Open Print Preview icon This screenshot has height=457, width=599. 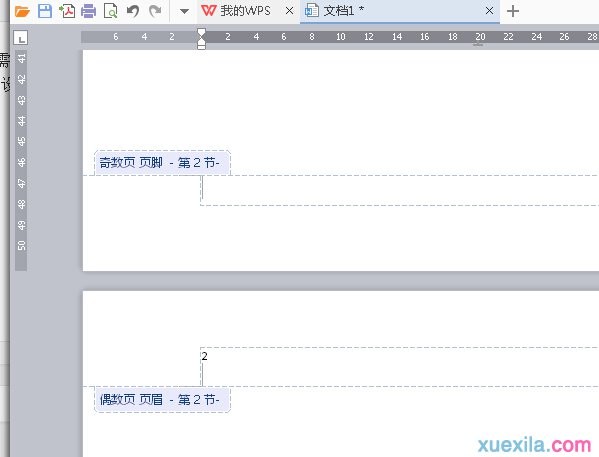(110, 11)
